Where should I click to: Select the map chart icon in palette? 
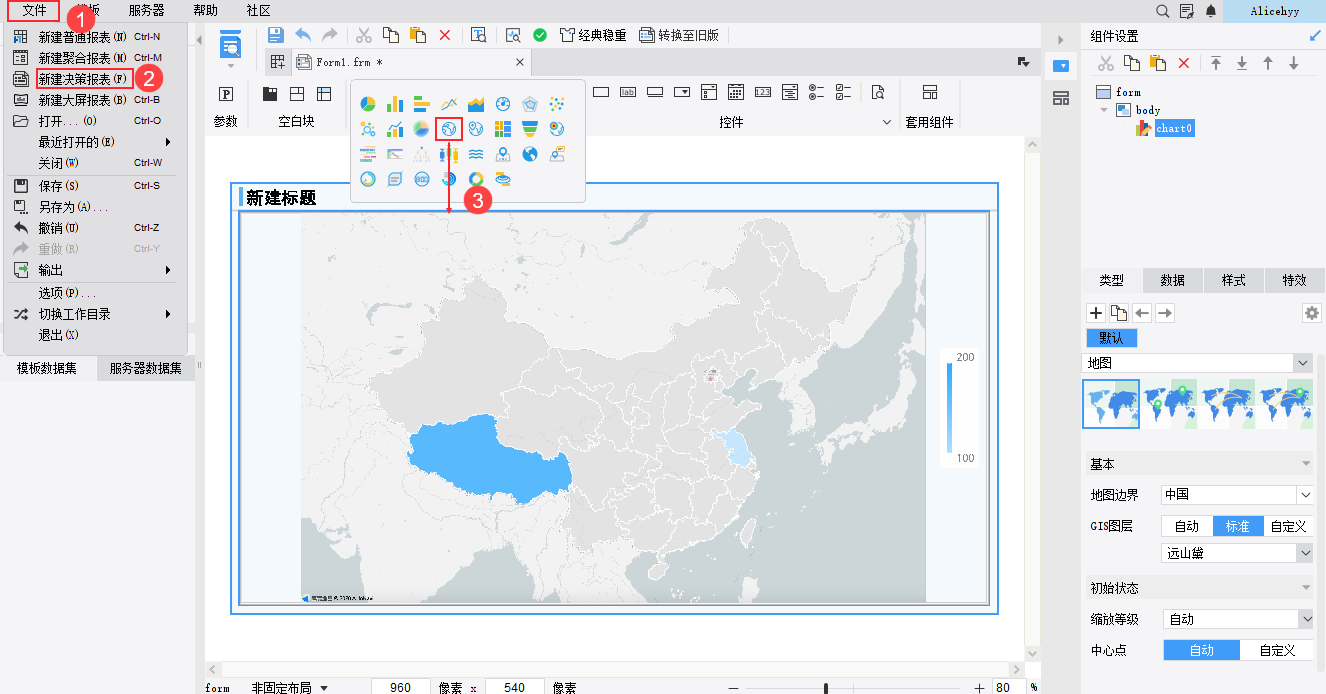click(449, 129)
